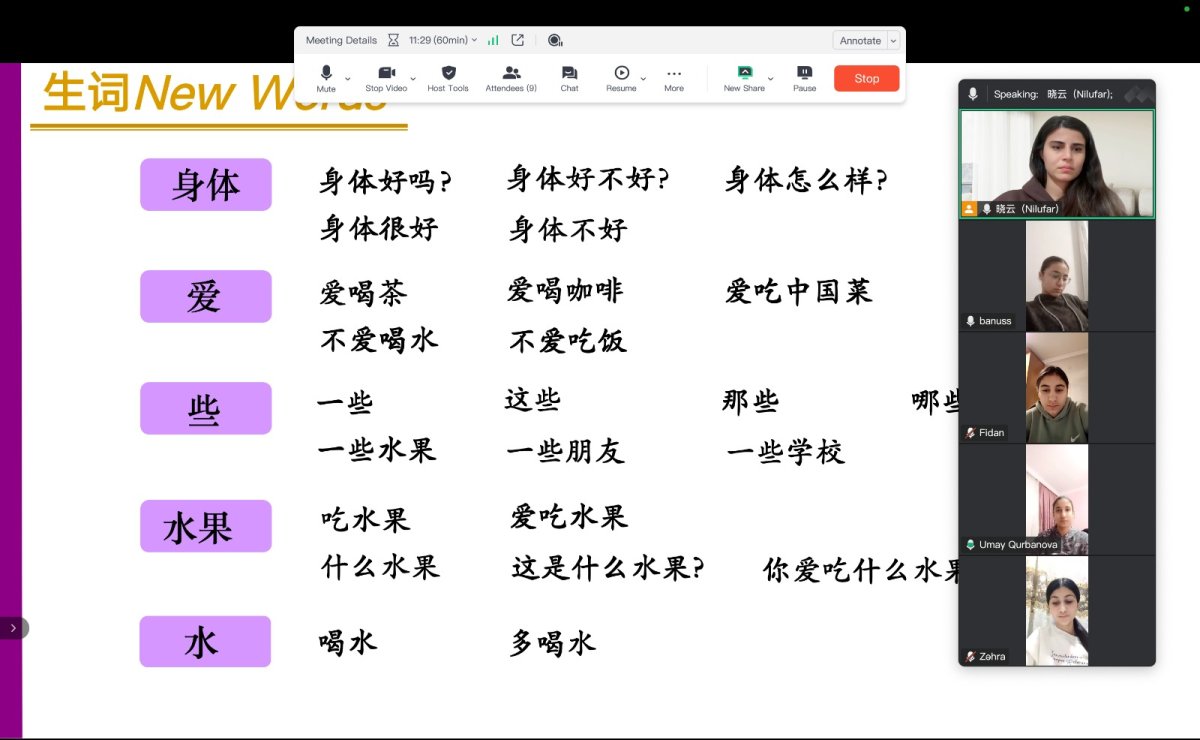The width and height of the screenshot is (1200, 740).
Task: Open Meeting Details
Action: 341,40
